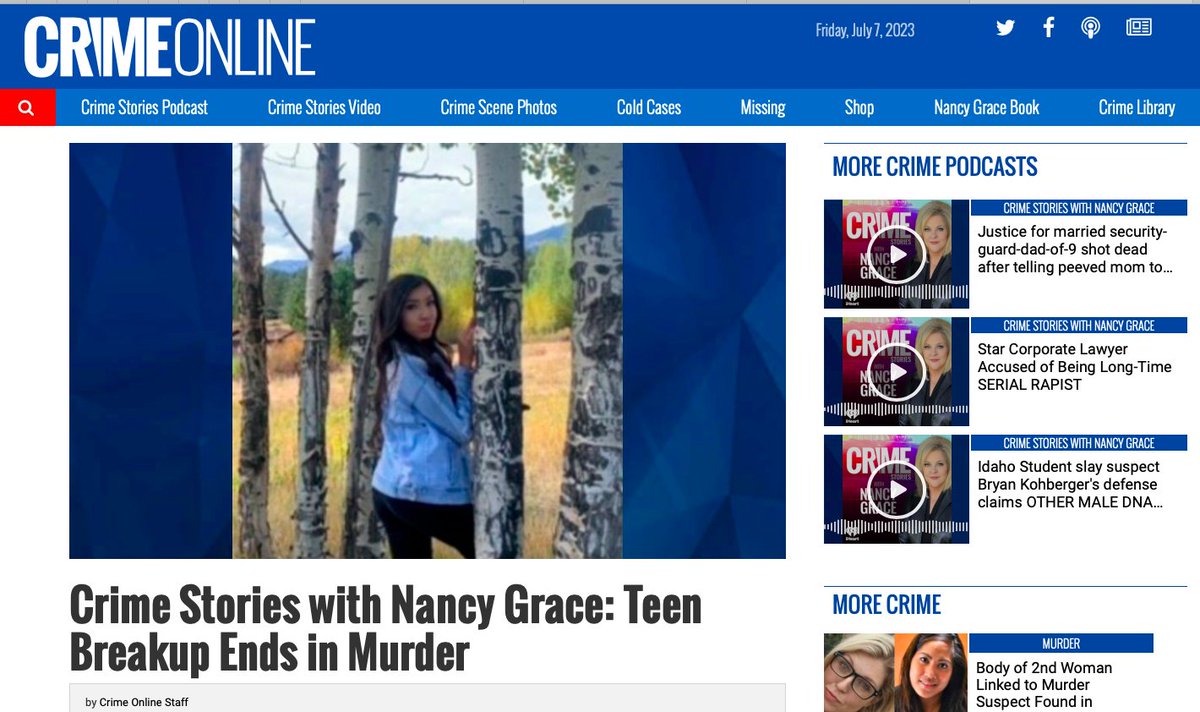Open the Facebook icon in header
The image size is (1200, 712).
tap(1048, 27)
